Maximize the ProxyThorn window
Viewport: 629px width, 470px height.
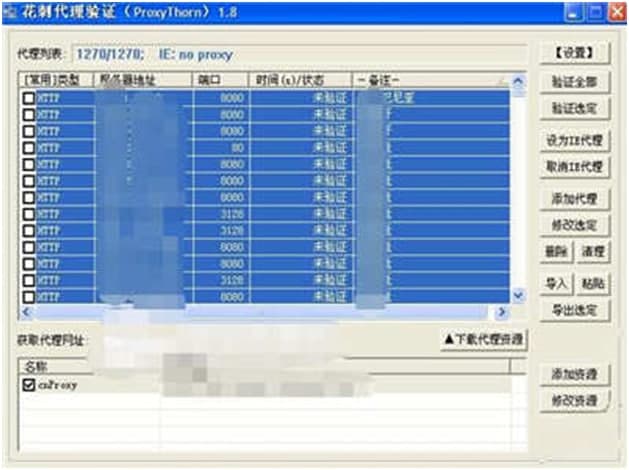click(x=595, y=12)
